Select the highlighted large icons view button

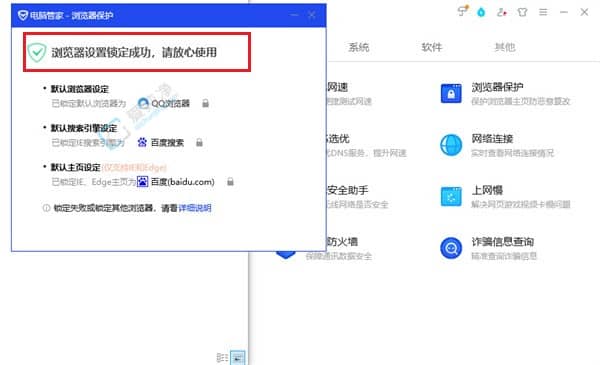pyautogui.click(x=238, y=358)
